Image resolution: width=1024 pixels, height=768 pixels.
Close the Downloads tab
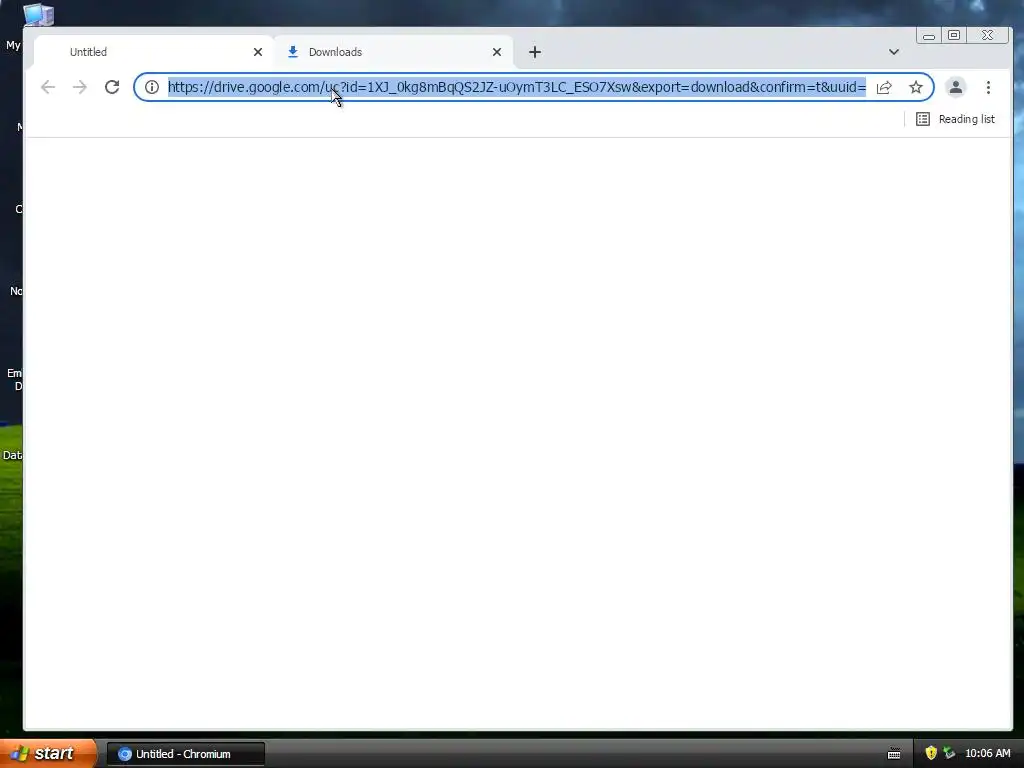click(x=497, y=52)
